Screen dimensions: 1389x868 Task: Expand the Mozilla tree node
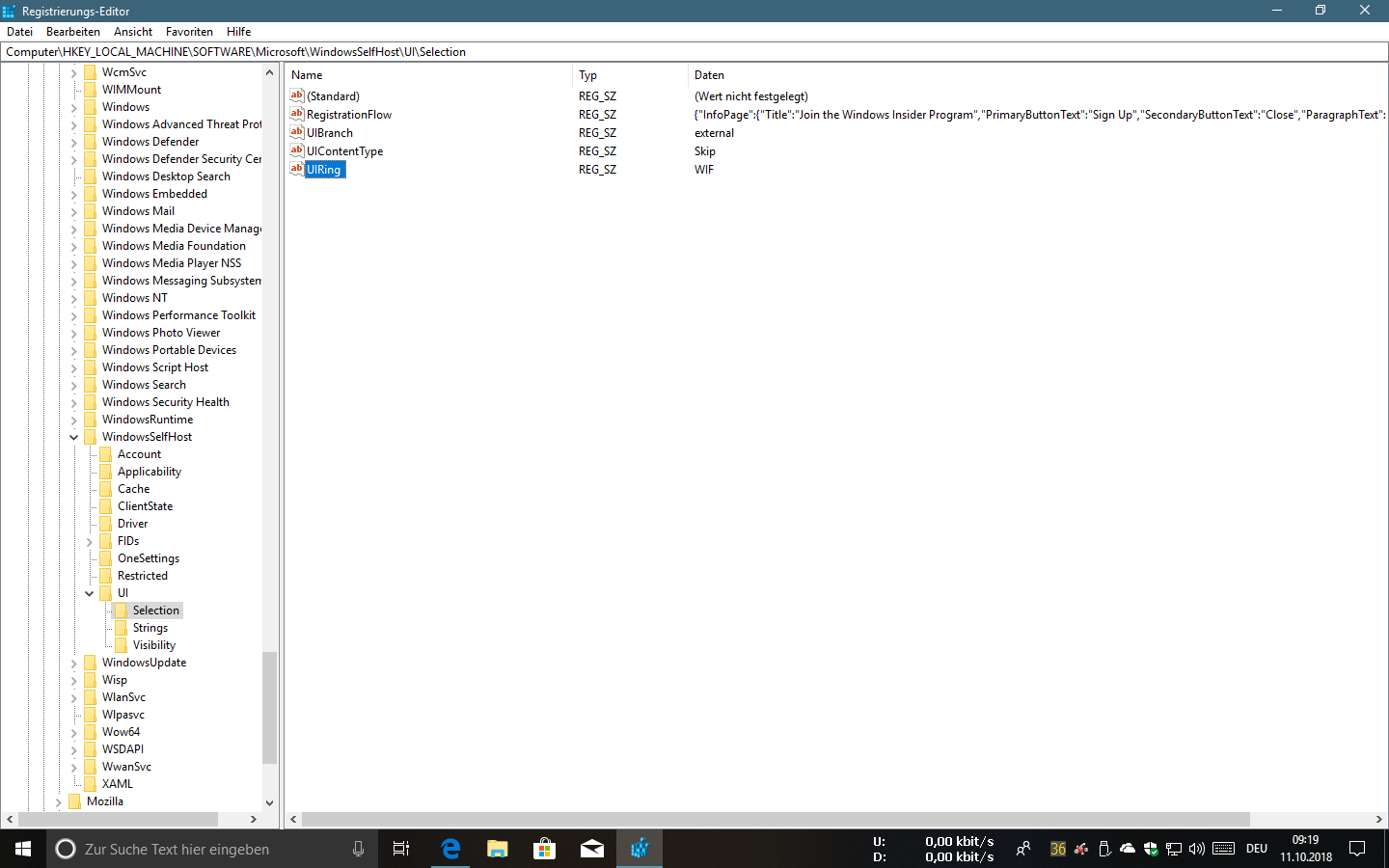58,801
